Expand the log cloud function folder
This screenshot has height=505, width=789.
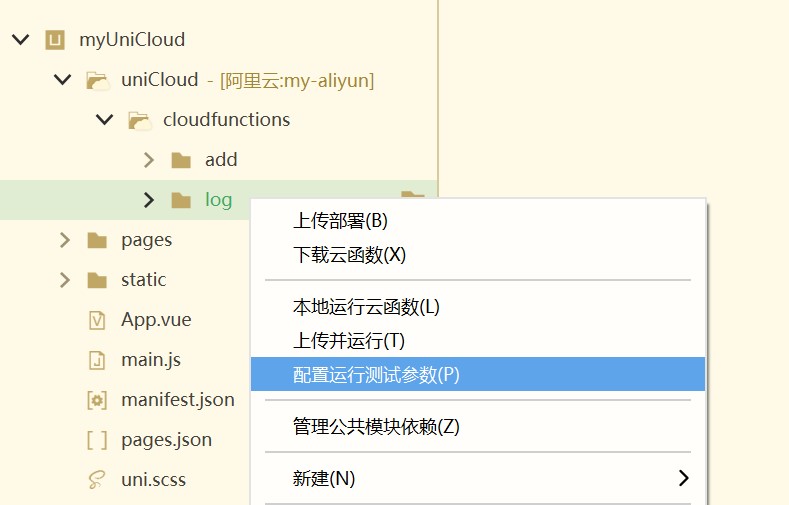(x=148, y=200)
